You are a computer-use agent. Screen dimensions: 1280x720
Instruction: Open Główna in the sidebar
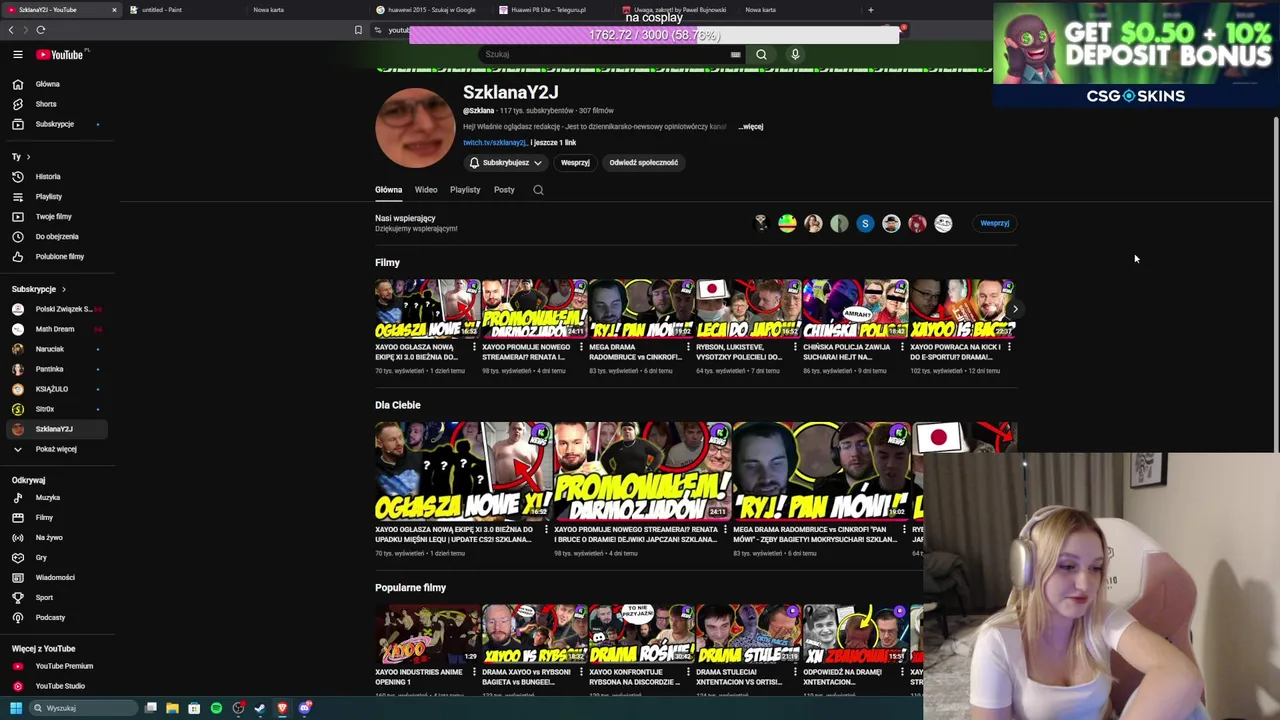tap(47, 84)
